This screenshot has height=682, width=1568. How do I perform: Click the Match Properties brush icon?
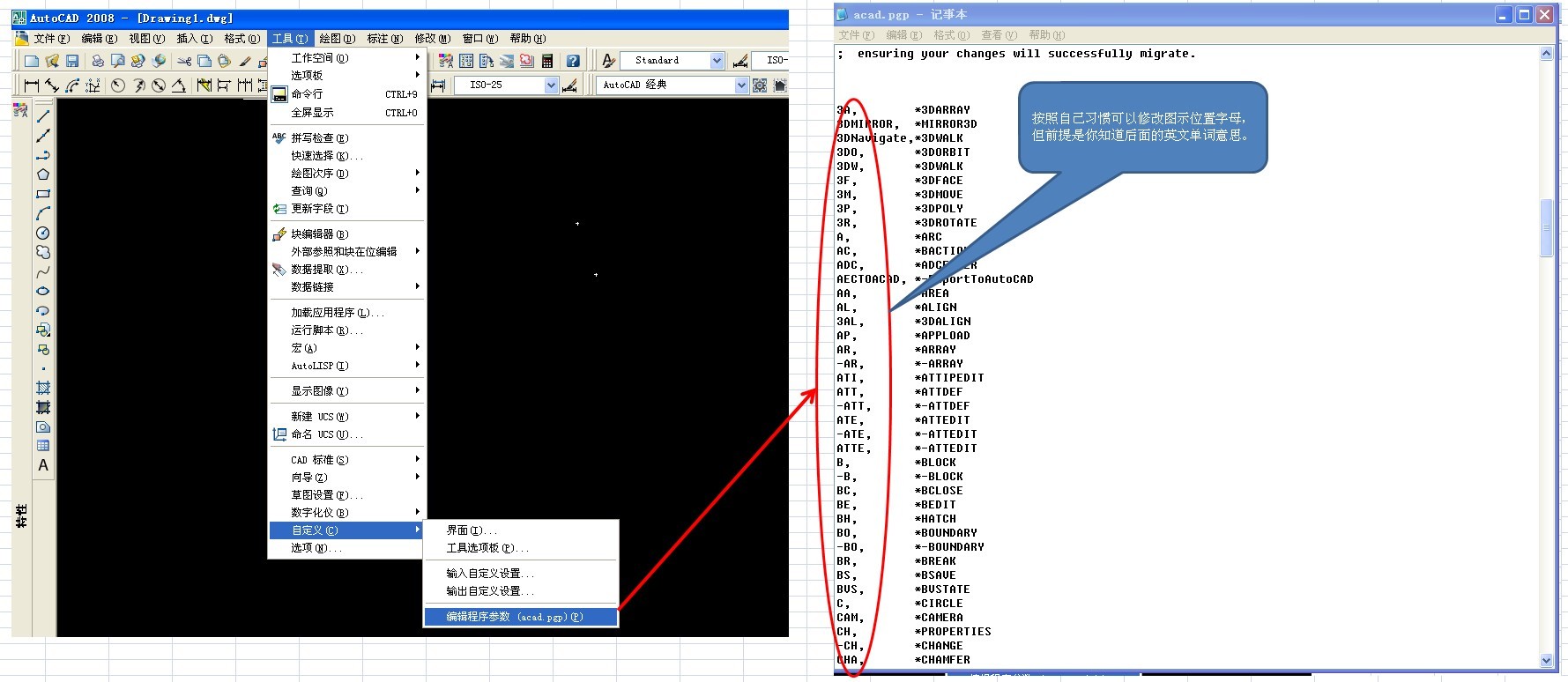[x=245, y=61]
